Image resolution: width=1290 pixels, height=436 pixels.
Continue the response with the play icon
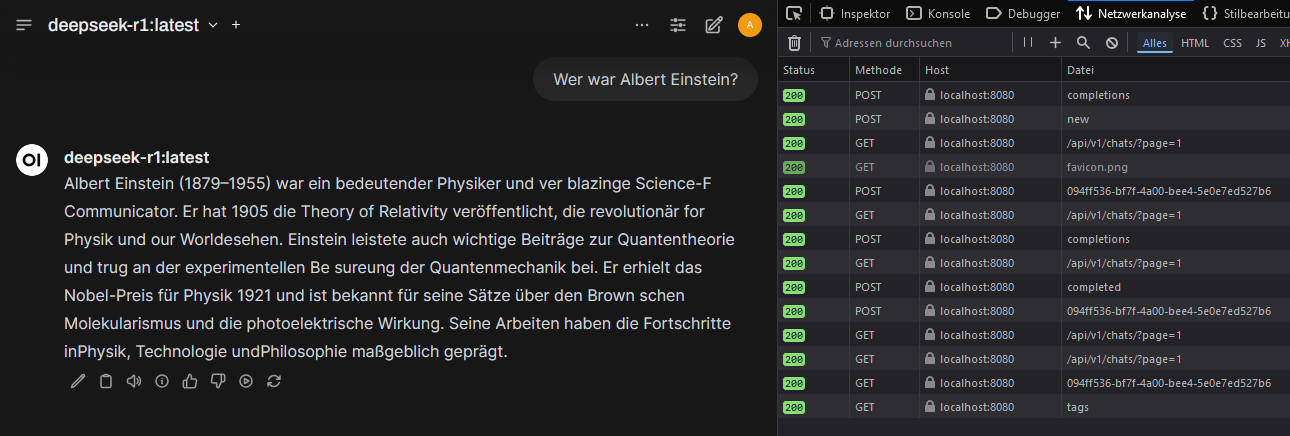(246, 381)
